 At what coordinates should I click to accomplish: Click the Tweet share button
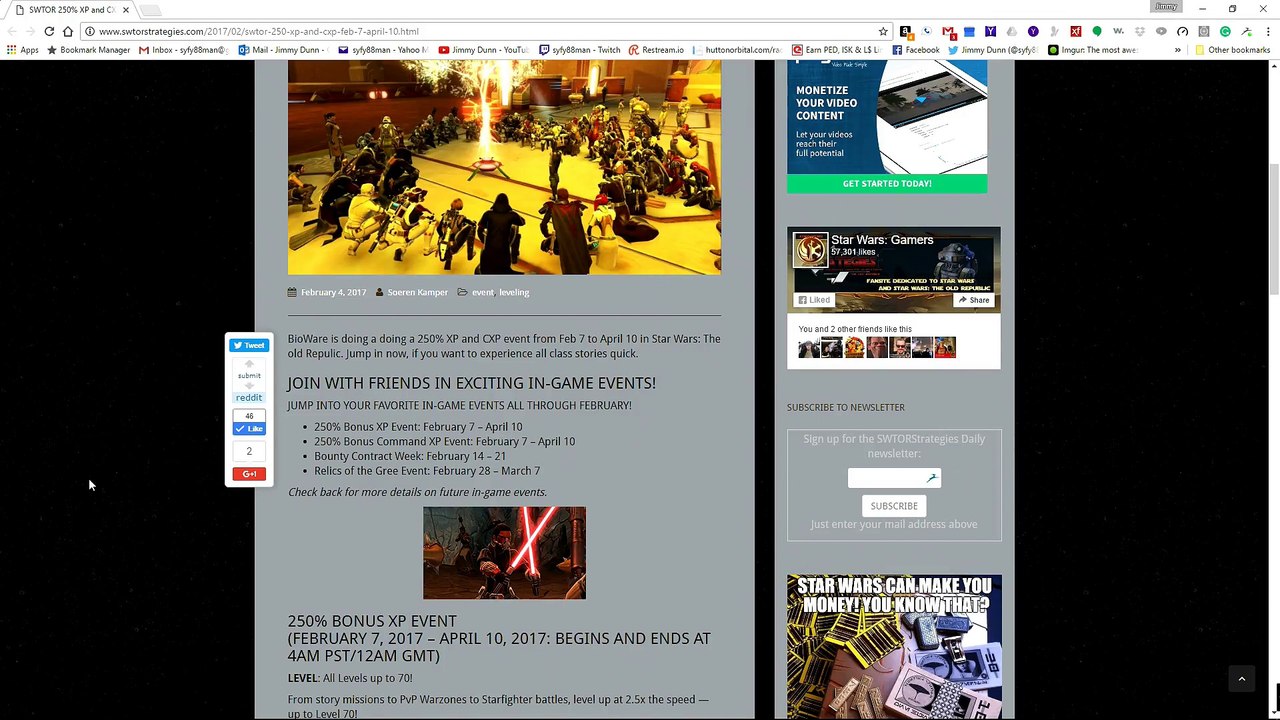click(x=249, y=346)
